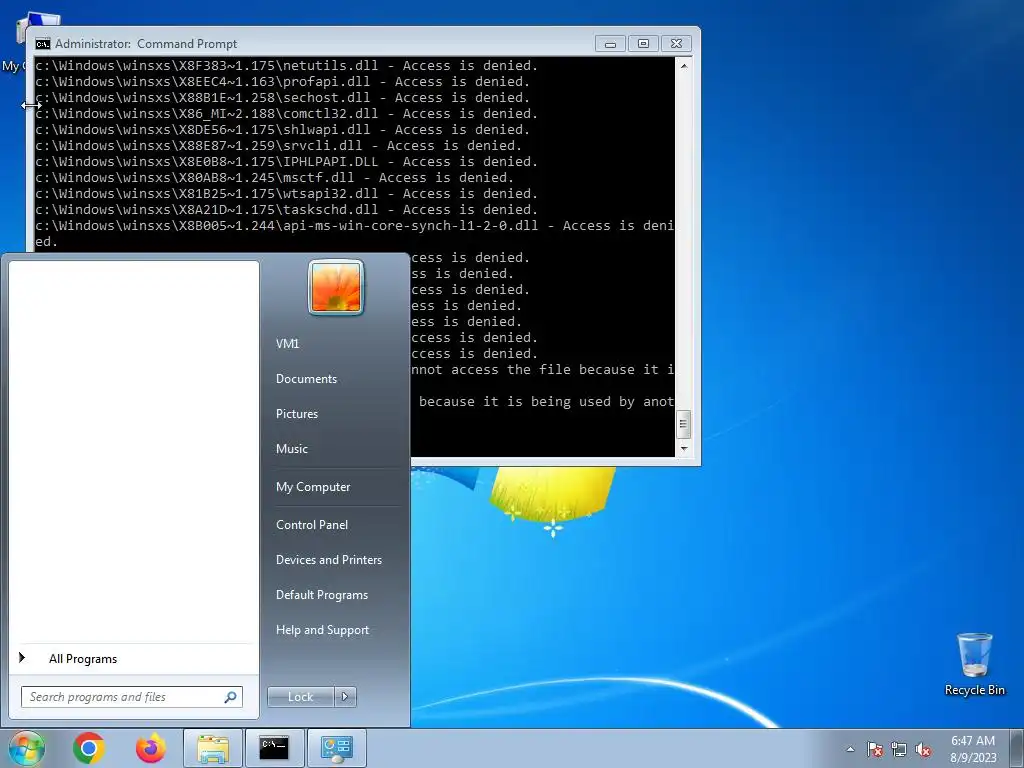Open My Computer from the Start menu
Screen dimensions: 1024x768
[313, 487]
